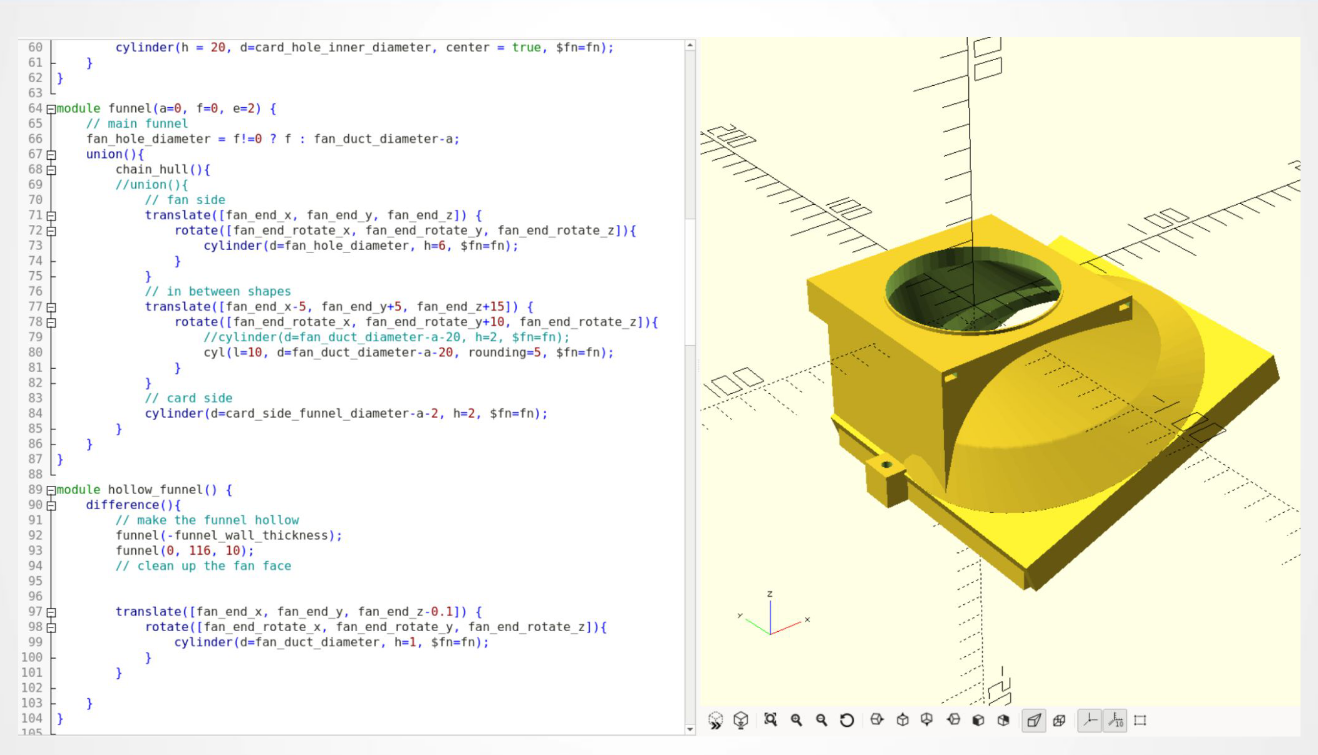Toggle Show Axes in viewport

1090,720
